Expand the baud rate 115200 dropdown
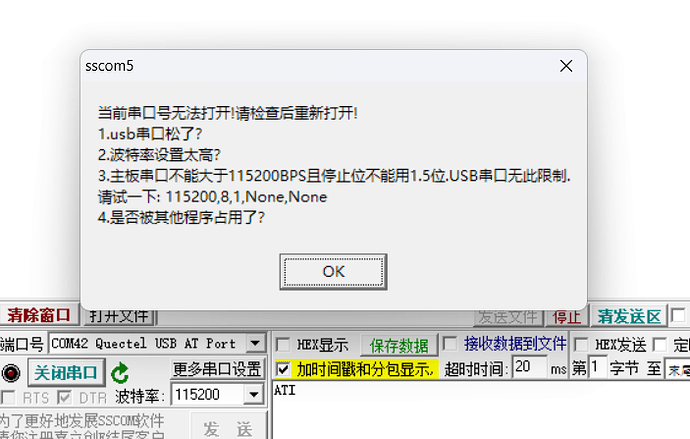 [x=254, y=395]
